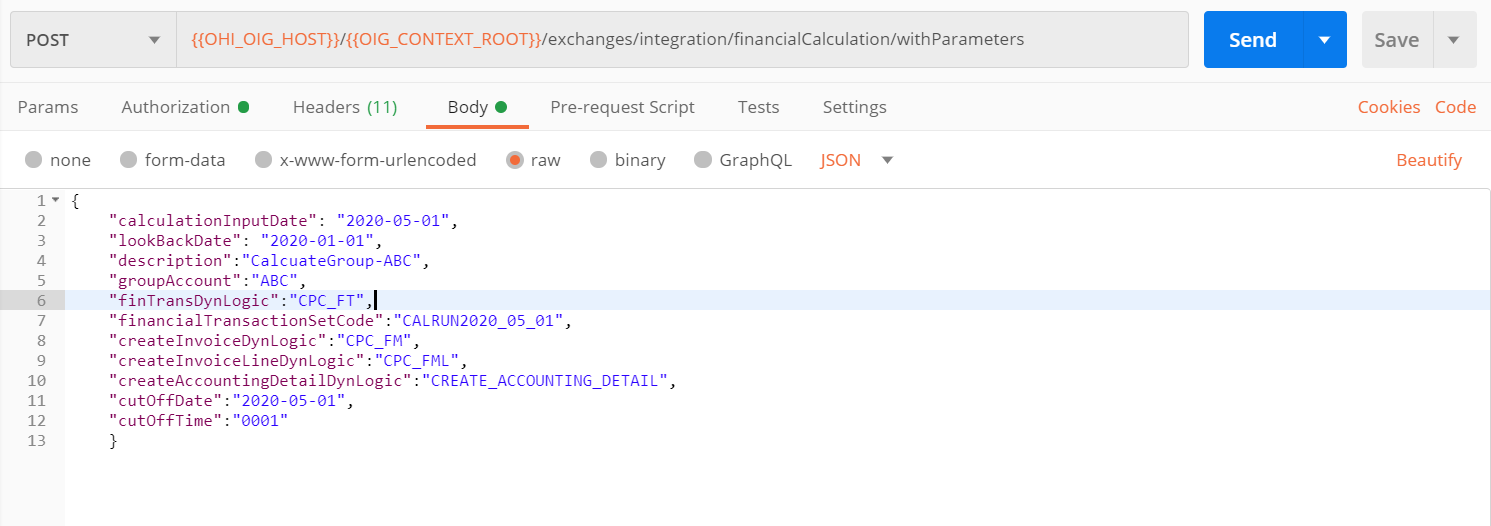
Task: Choose x-www-form-urlencoded body type
Action: coord(365,160)
